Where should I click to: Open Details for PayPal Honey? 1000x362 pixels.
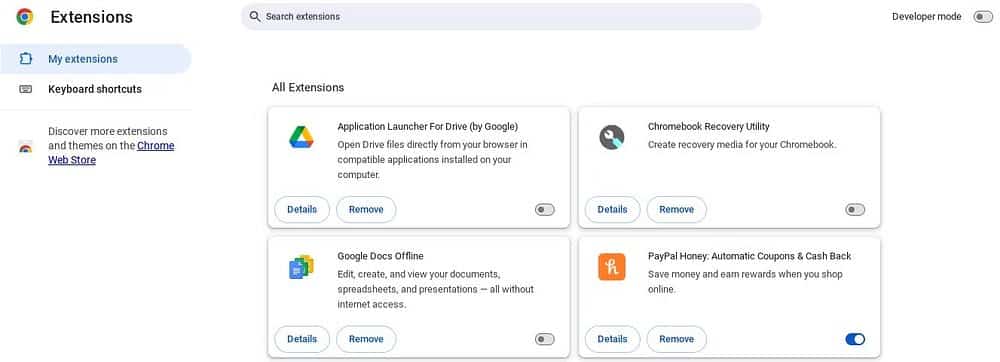[x=612, y=339]
